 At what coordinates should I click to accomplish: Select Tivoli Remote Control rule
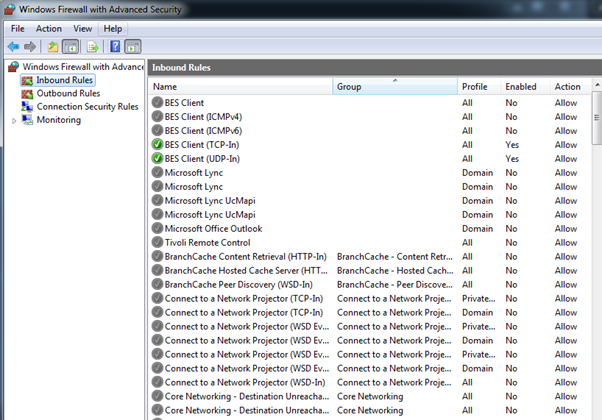point(207,242)
